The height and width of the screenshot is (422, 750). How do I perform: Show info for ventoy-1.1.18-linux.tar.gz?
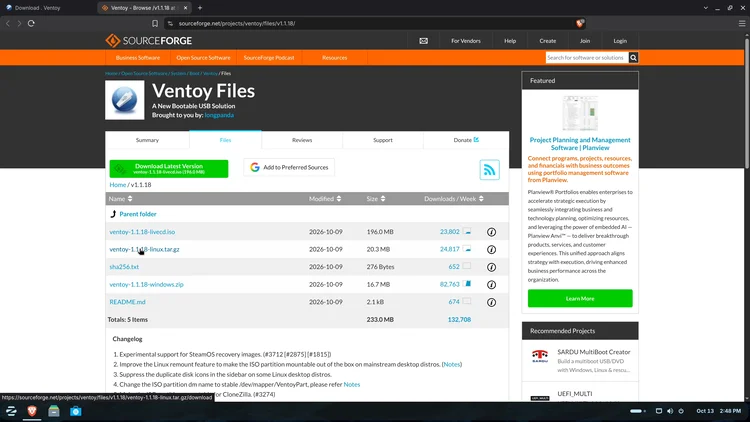491,249
